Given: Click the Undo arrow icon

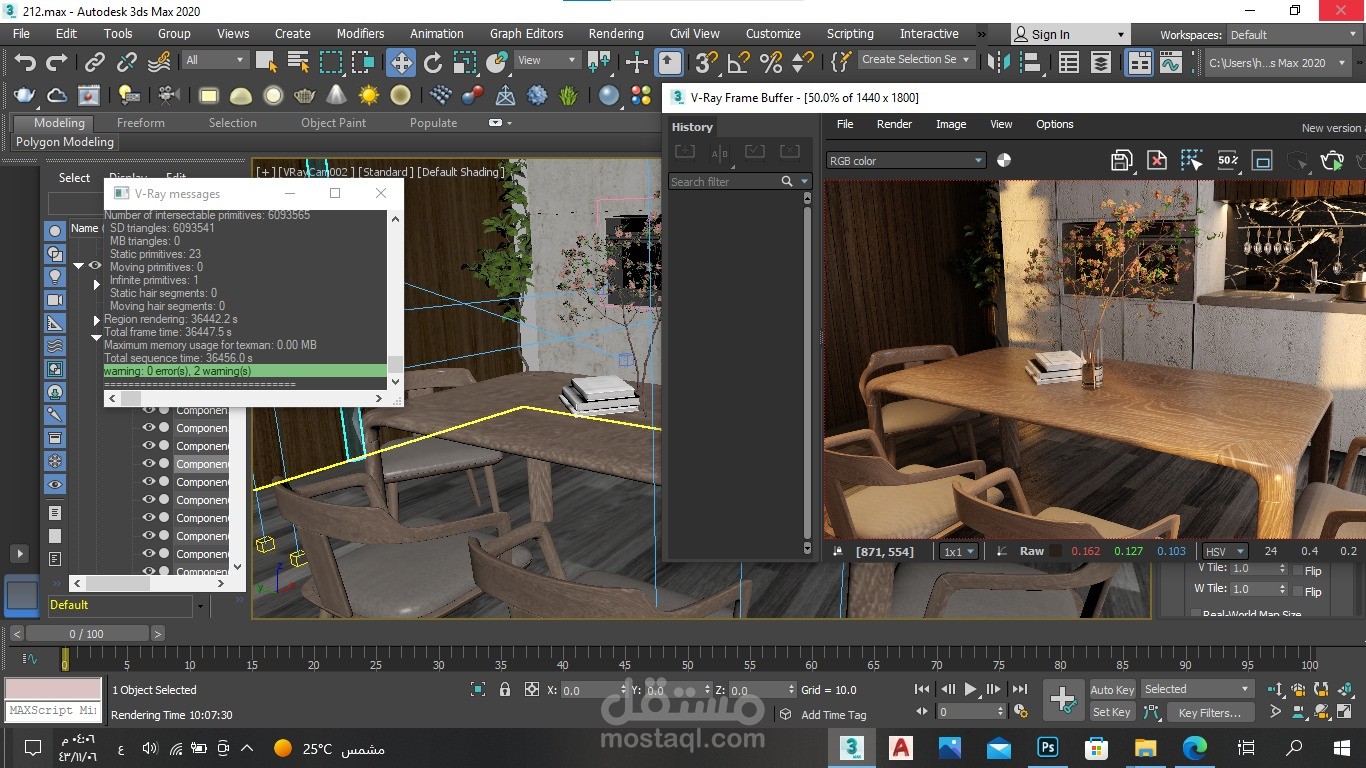Looking at the screenshot, I should tap(25, 63).
